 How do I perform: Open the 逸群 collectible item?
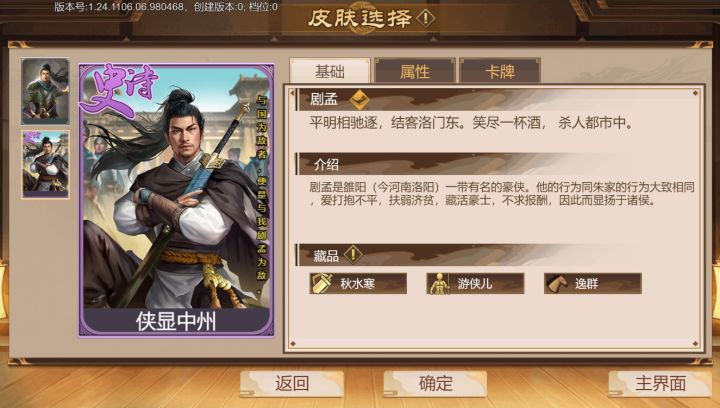(x=593, y=283)
